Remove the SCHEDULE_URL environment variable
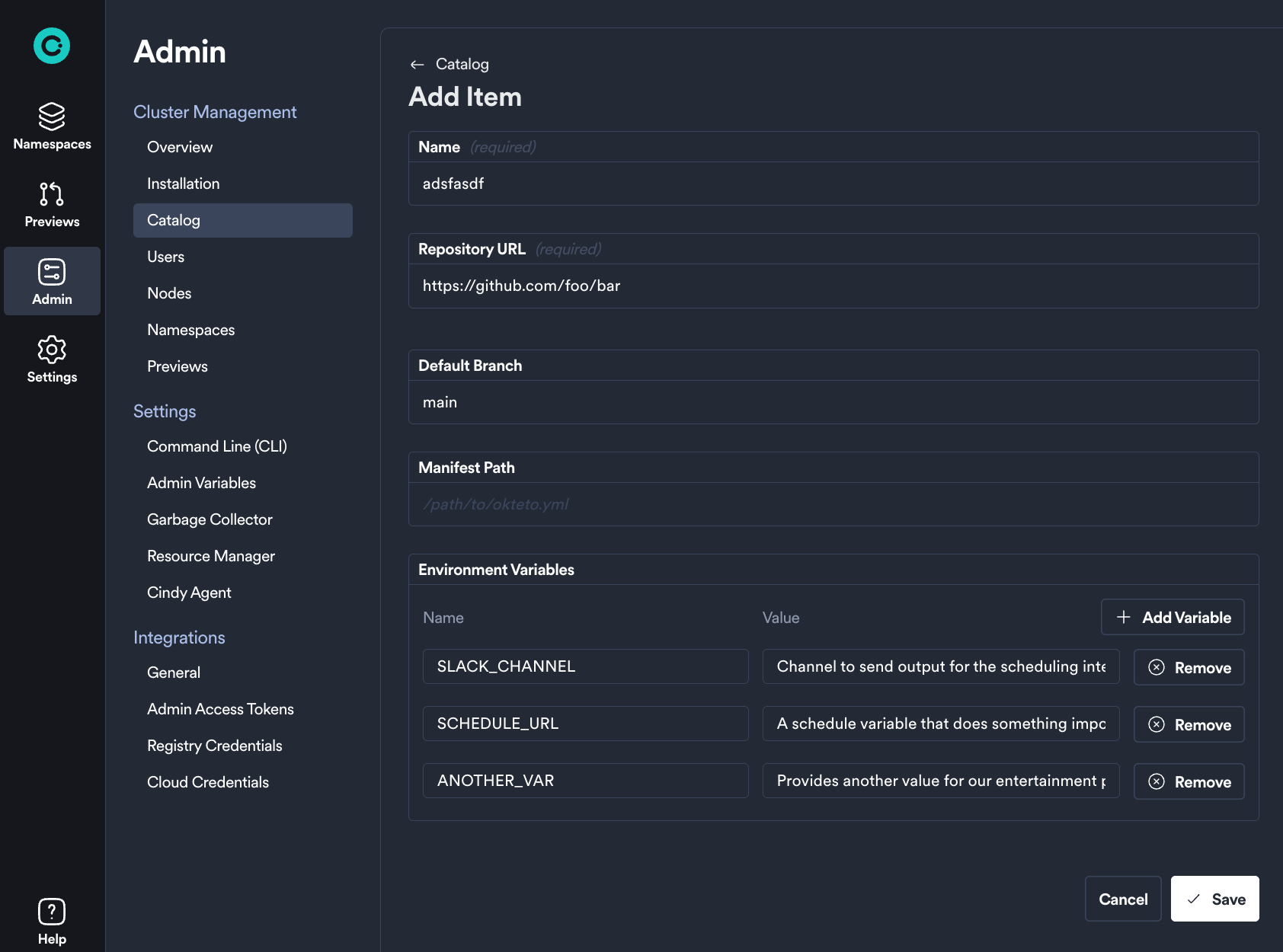Image resolution: width=1283 pixels, height=952 pixels. coord(1189,724)
